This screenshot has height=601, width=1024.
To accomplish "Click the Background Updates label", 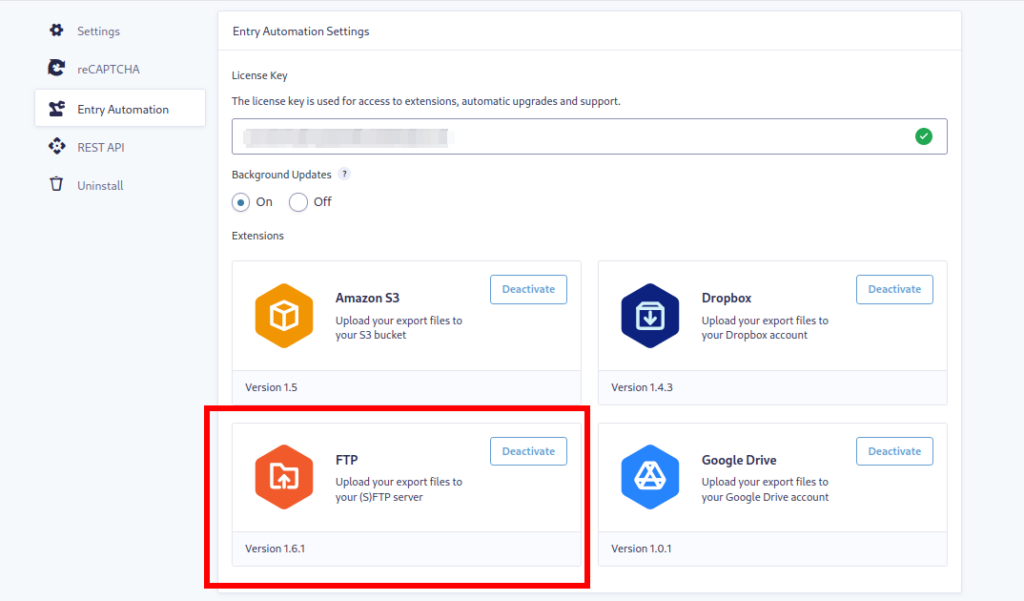I will tap(281, 174).
